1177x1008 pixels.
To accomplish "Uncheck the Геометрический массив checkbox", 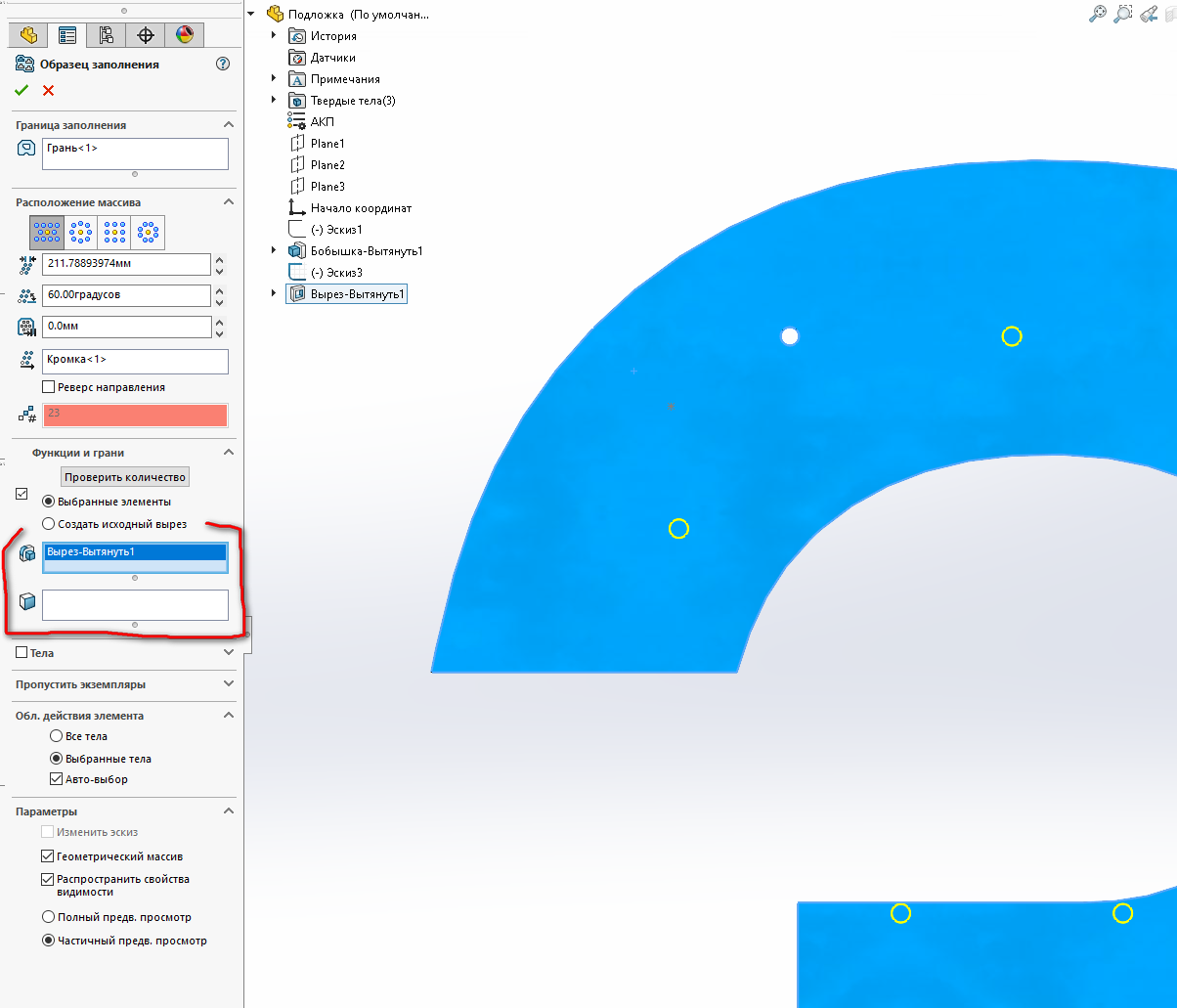I will coord(48,856).
